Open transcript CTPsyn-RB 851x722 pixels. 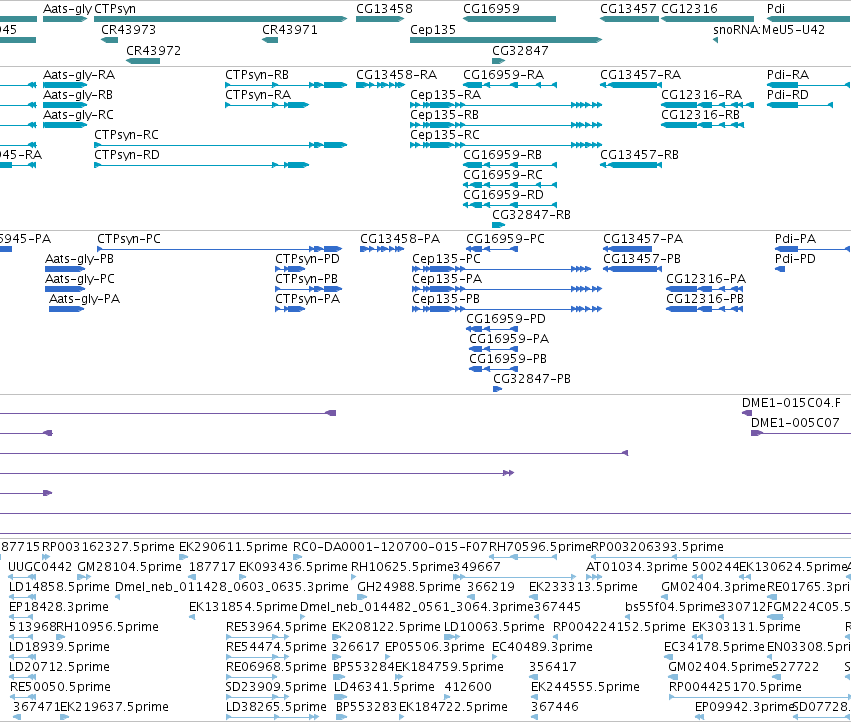pos(286,85)
